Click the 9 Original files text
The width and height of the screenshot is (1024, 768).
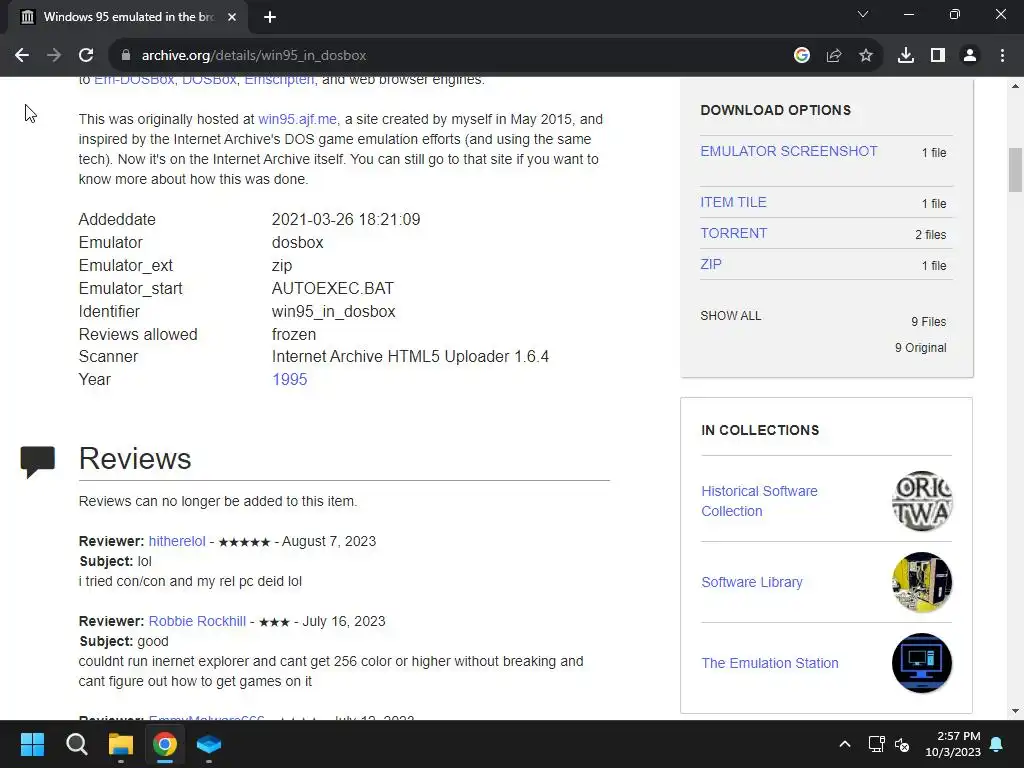click(x=920, y=348)
